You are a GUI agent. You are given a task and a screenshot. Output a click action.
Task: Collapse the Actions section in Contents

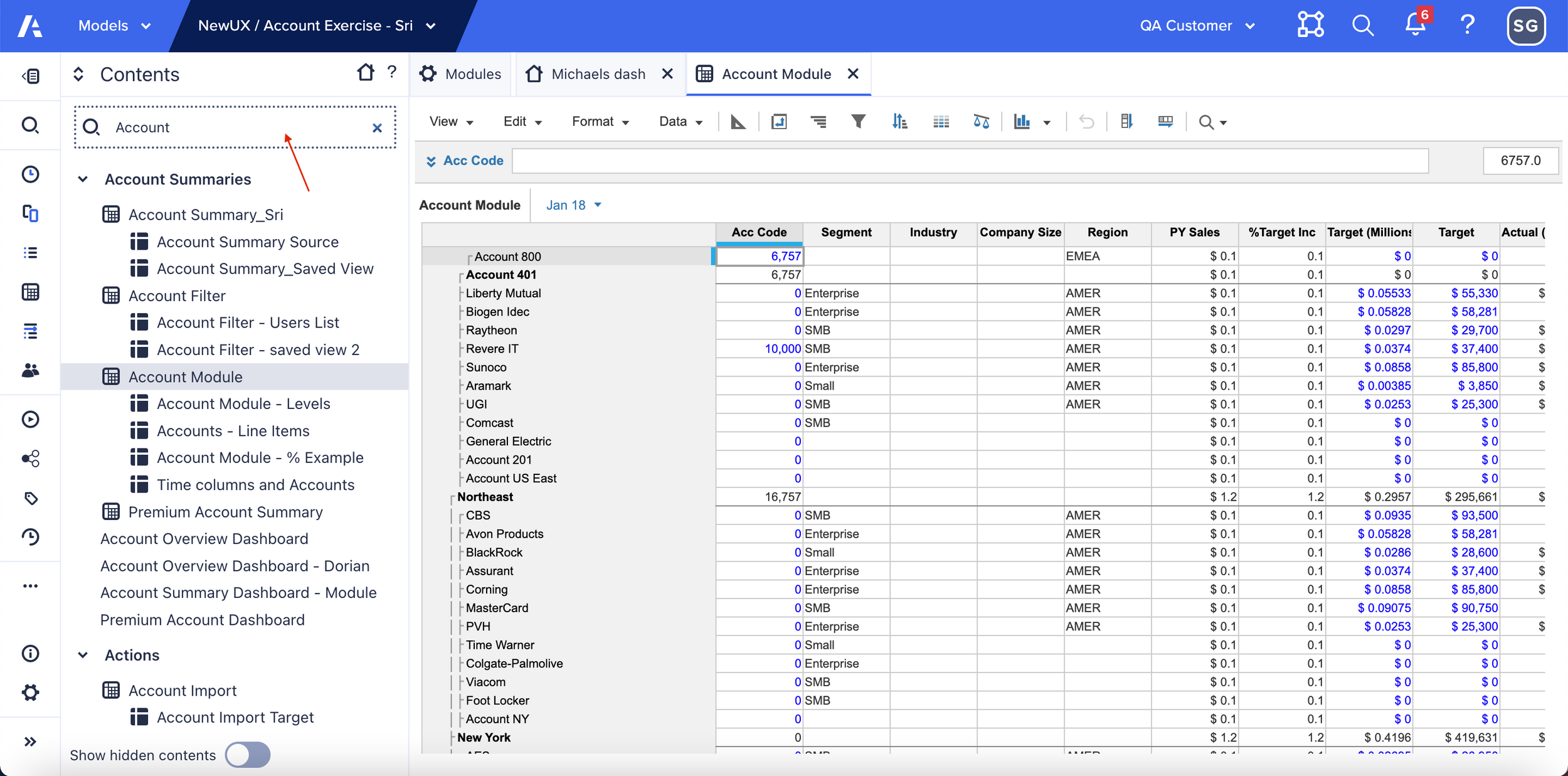pyautogui.click(x=83, y=655)
